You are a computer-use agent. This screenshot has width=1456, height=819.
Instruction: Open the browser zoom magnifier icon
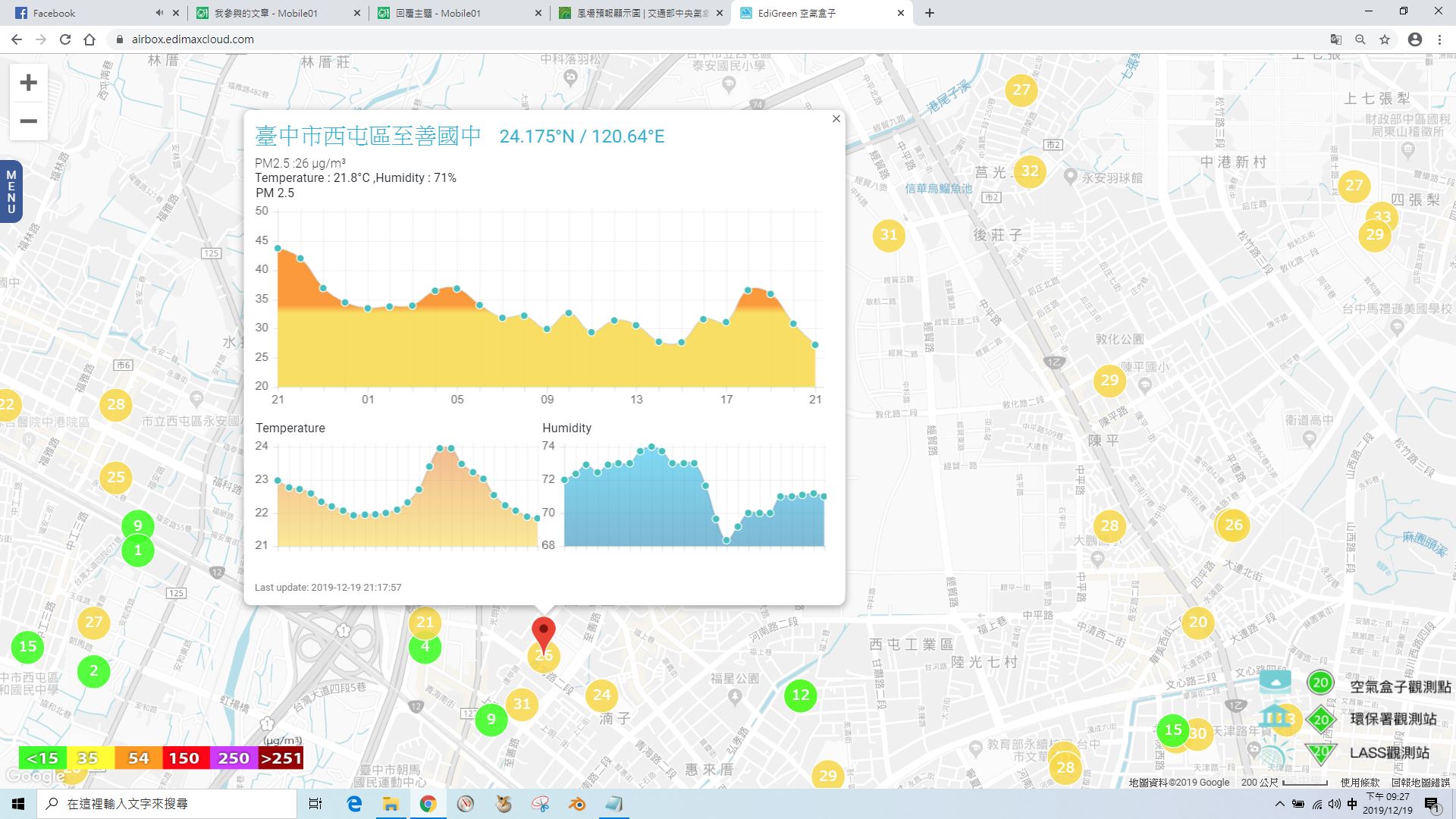(1360, 39)
